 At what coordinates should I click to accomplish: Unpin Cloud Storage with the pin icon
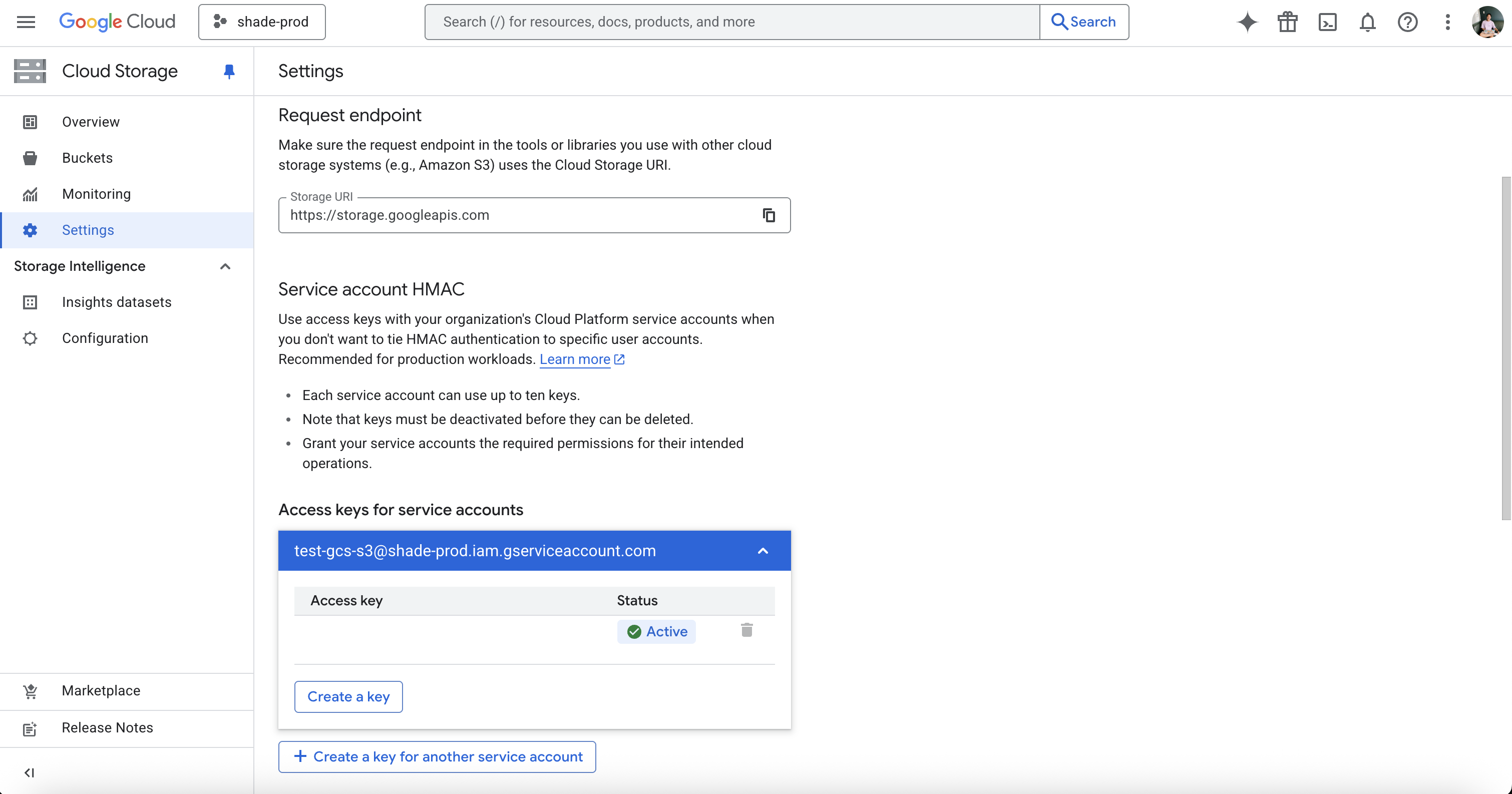point(229,71)
